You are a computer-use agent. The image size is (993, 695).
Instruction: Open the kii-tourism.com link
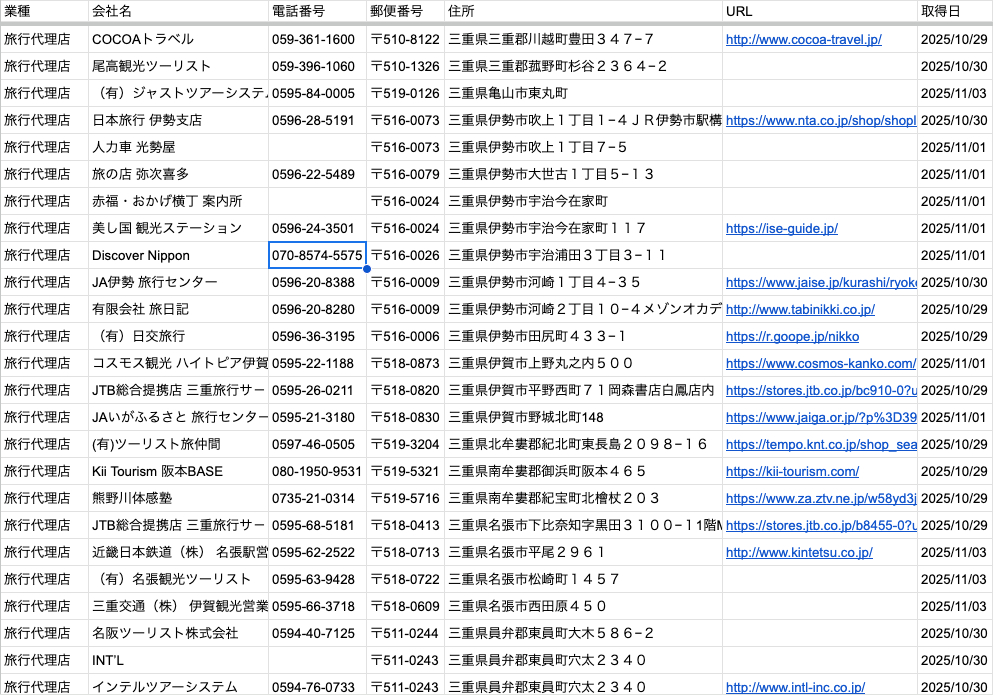792,471
